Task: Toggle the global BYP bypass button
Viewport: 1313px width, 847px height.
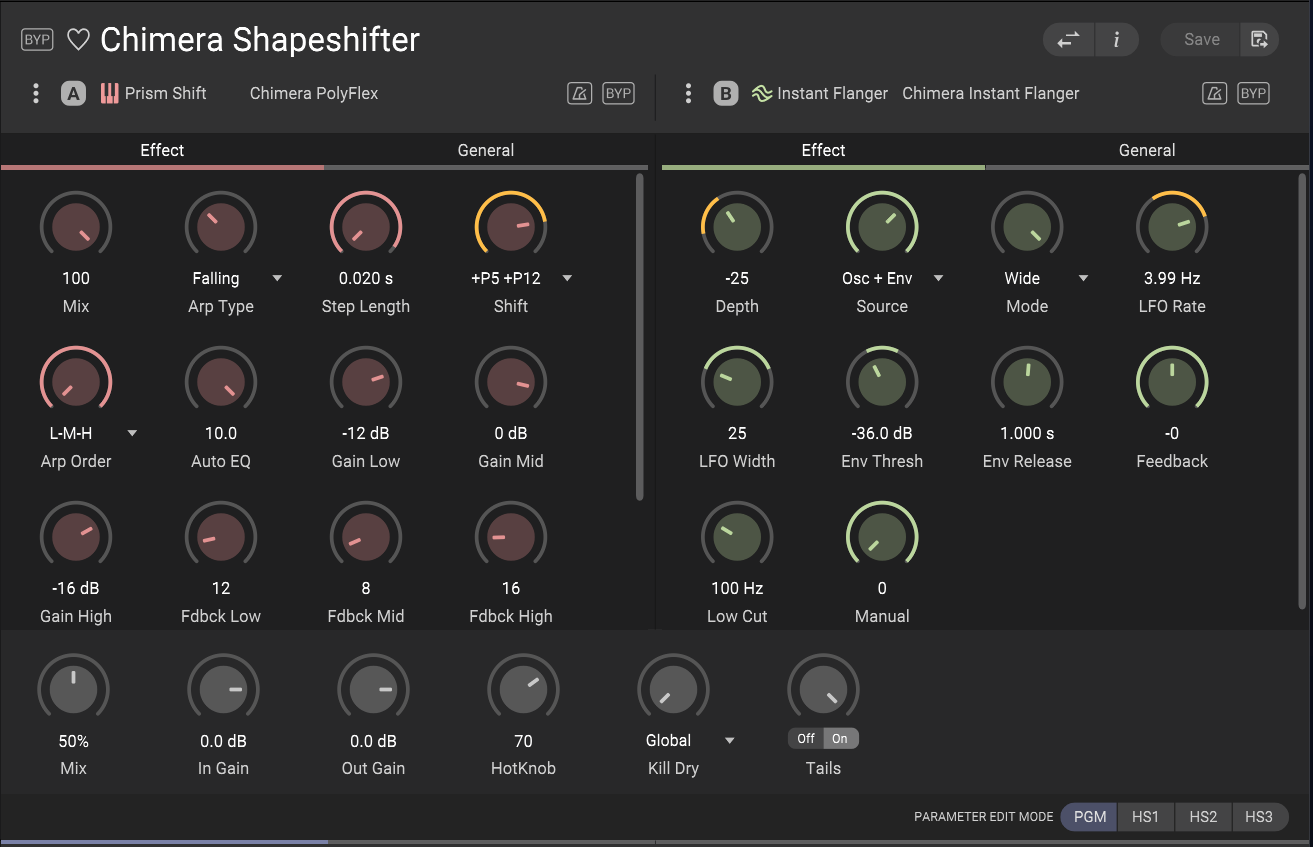Action: click(37, 40)
